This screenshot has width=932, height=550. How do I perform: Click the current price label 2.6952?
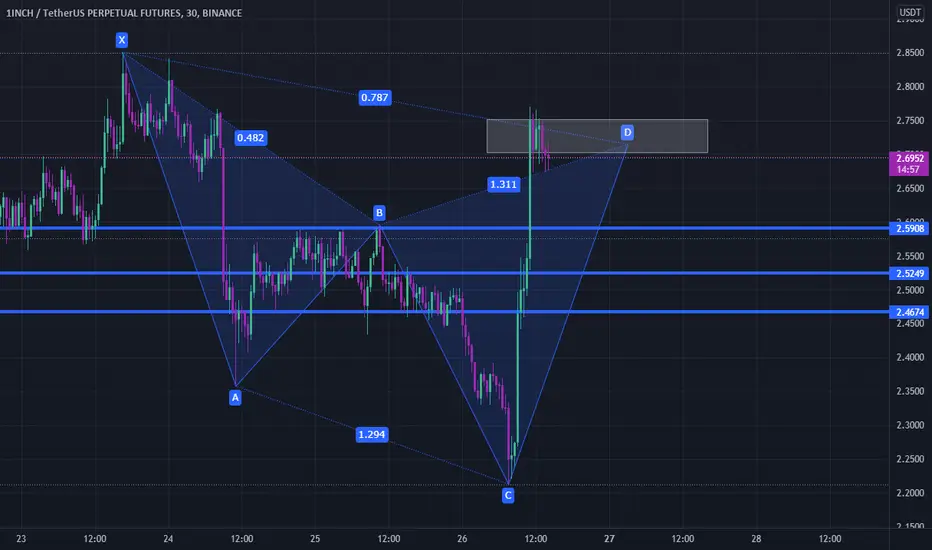[909, 158]
